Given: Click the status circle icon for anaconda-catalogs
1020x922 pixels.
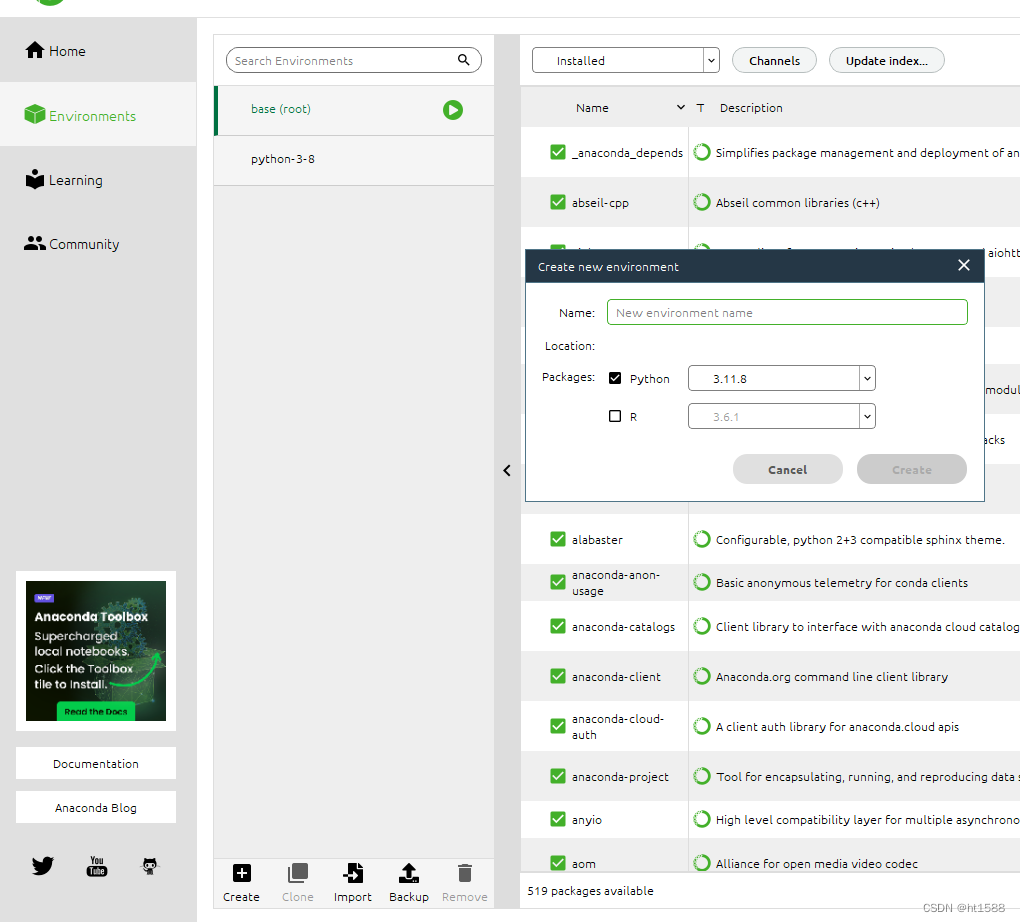Looking at the screenshot, I should 701,626.
